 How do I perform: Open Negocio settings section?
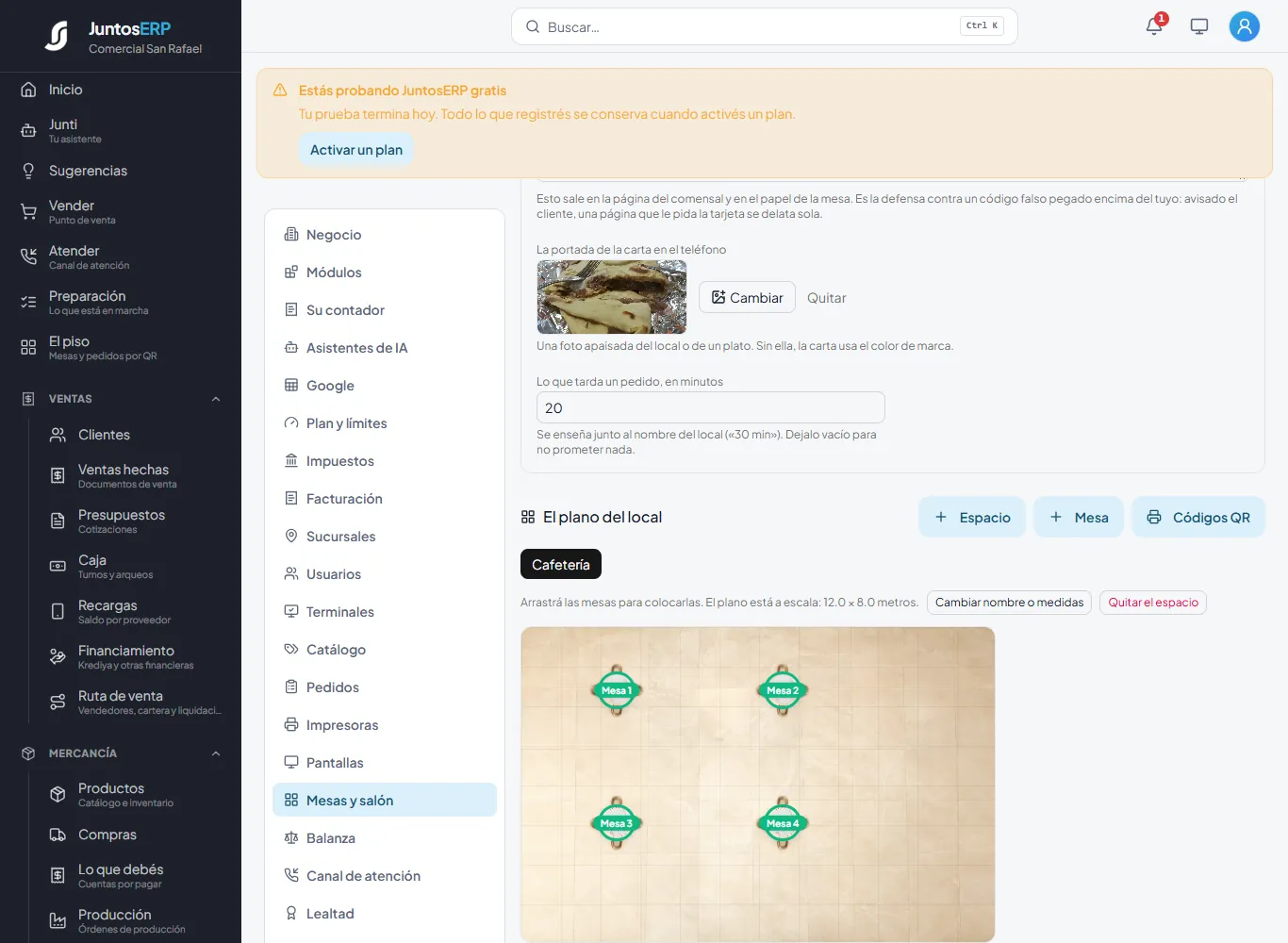(385, 235)
